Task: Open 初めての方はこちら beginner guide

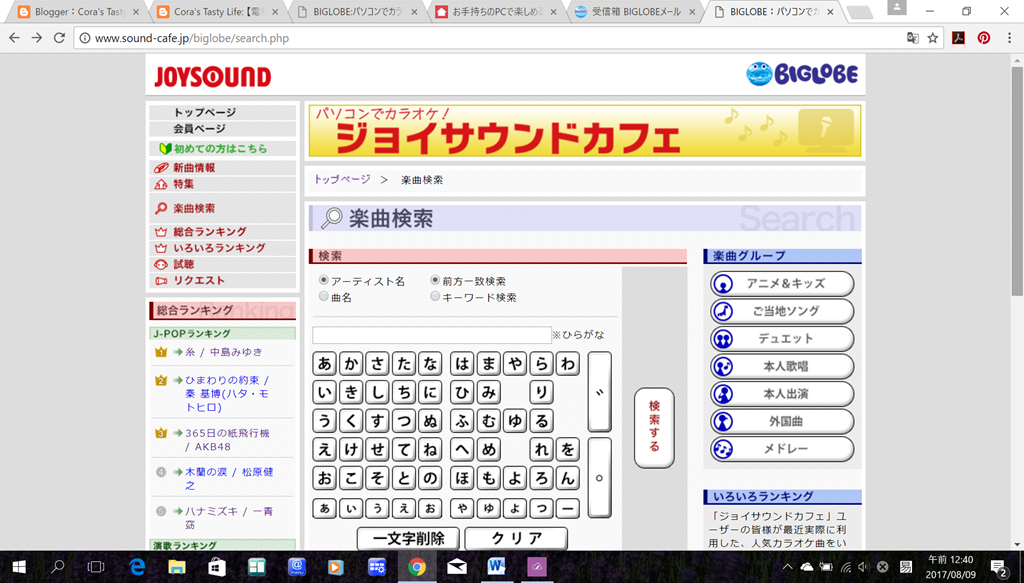Action: pyautogui.click(x=222, y=148)
